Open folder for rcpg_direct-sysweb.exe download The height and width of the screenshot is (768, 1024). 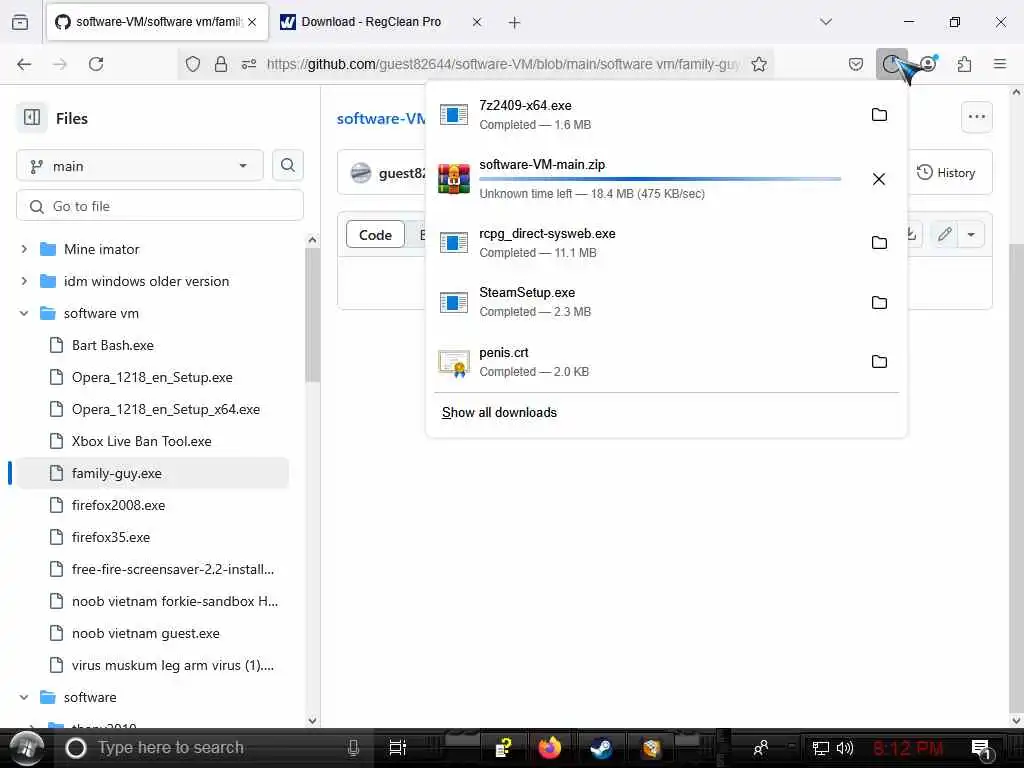tap(879, 243)
